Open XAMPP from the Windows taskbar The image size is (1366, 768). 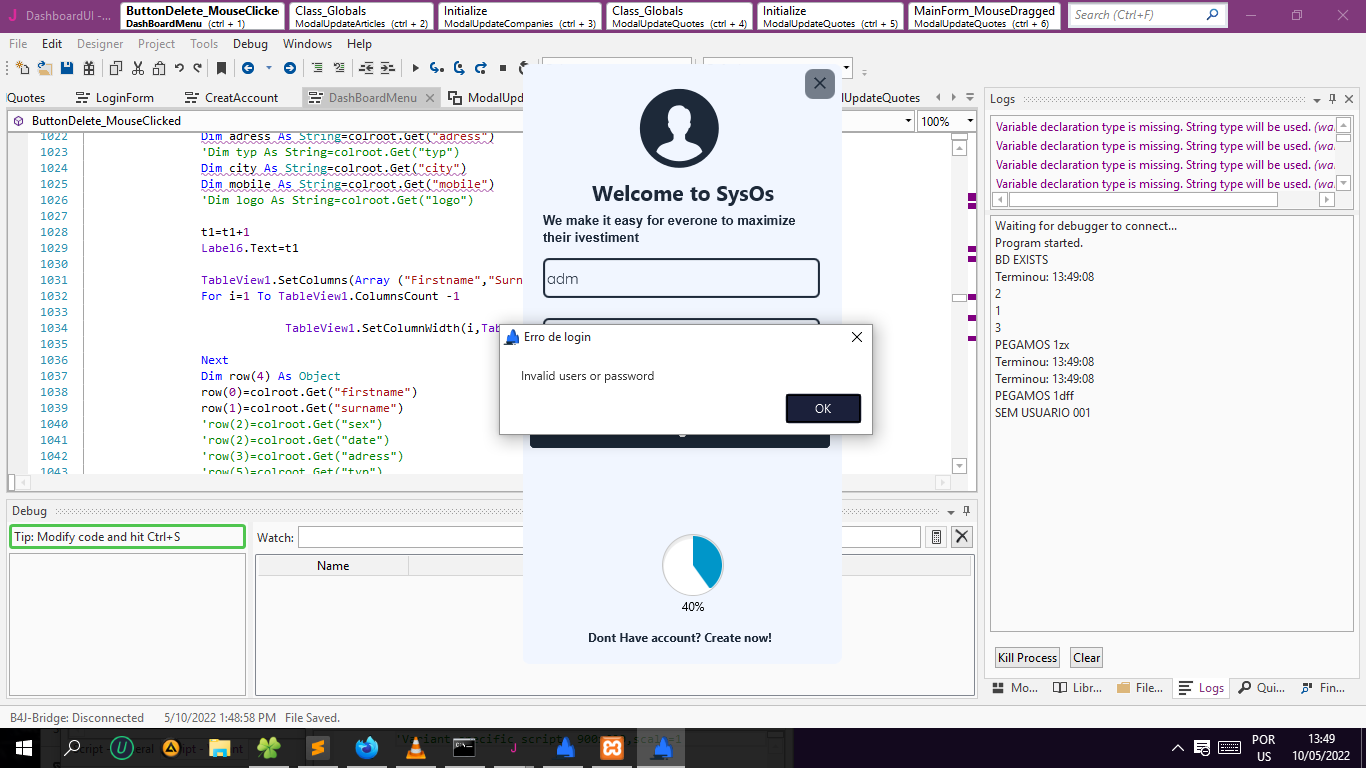pos(612,748)
